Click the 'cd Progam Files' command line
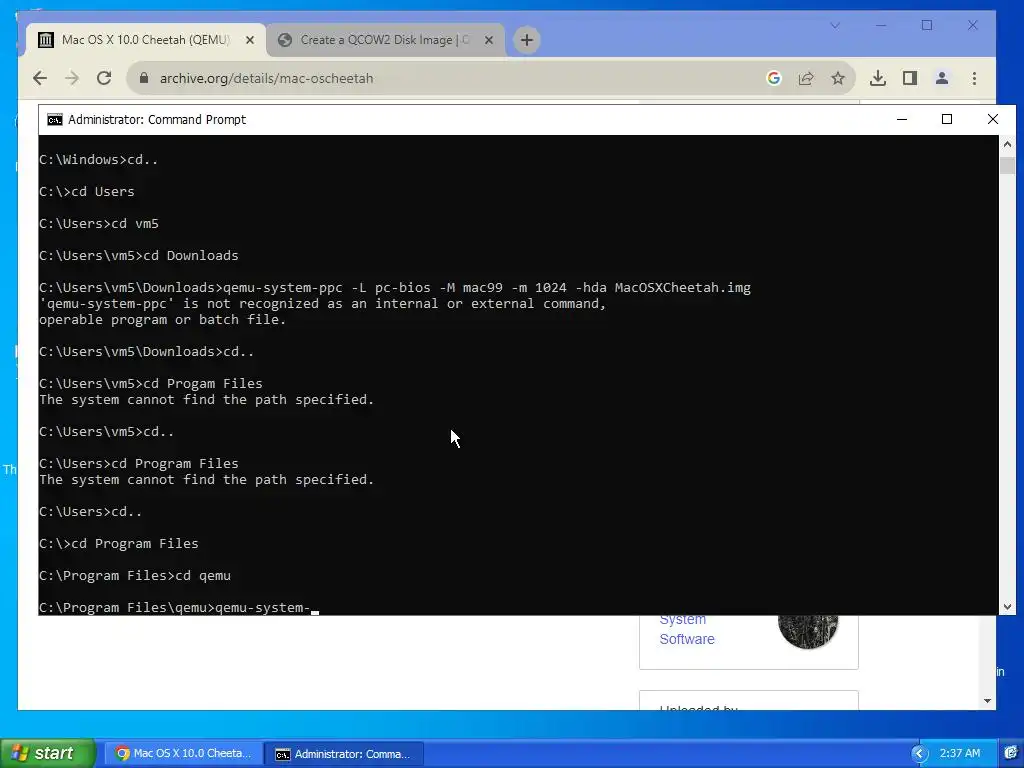The width and height of the screenshot is (1024, 768). [150, 383]
